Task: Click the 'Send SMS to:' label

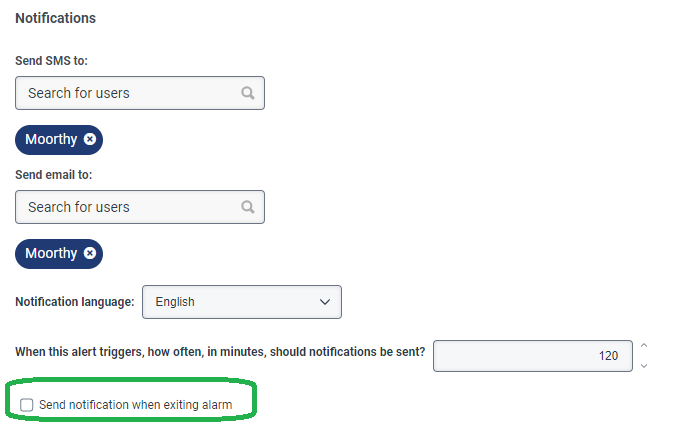Action: click(51, 61)
